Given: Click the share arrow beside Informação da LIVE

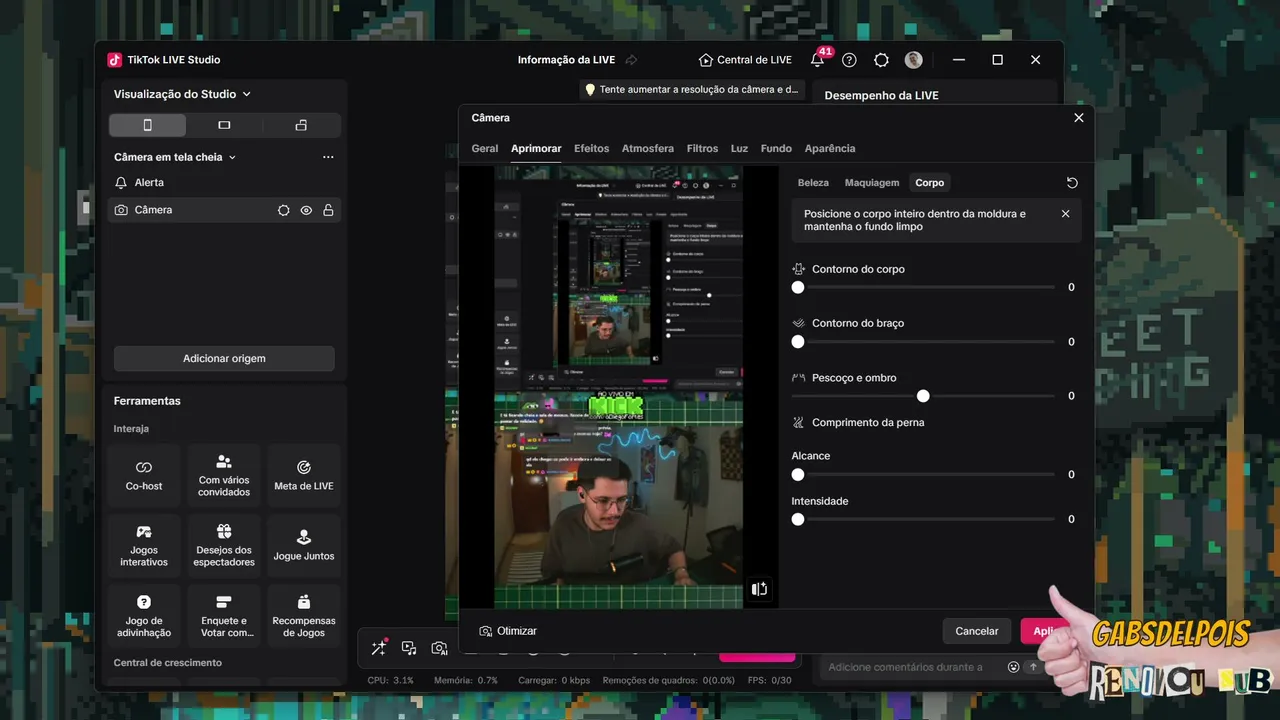Looking at the screenshot, I should [631, 60].
